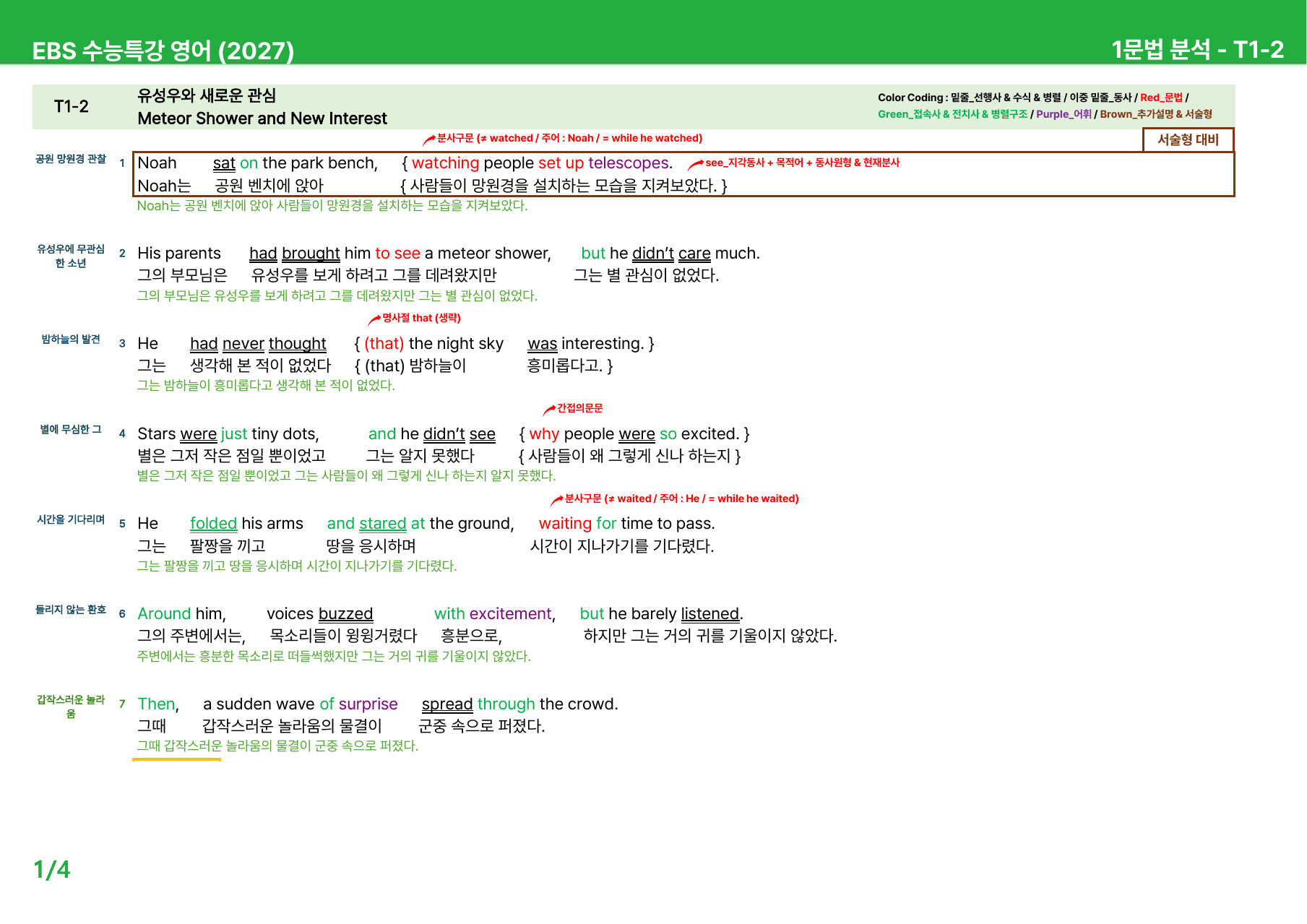Image resolution: width=1307 pixels, height=924 pixels.
Task: Click 'Stars were just tiny dots,'
Action: coord(228,434)
